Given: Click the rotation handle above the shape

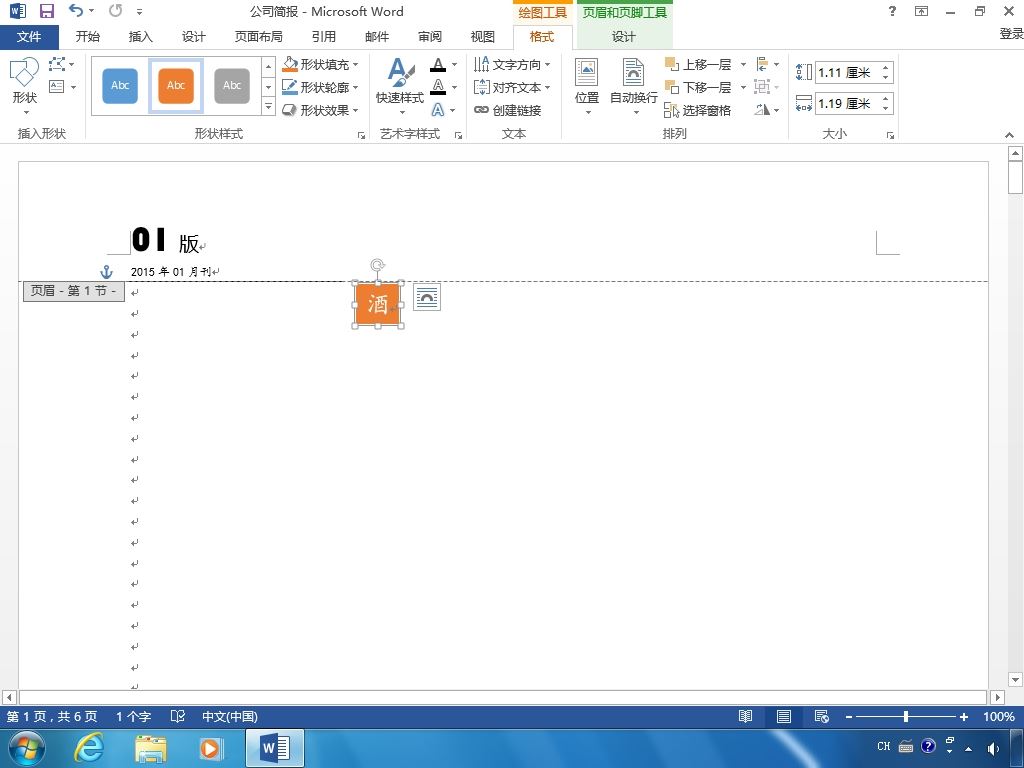Looking at the screenshot, I should (377, 265).
